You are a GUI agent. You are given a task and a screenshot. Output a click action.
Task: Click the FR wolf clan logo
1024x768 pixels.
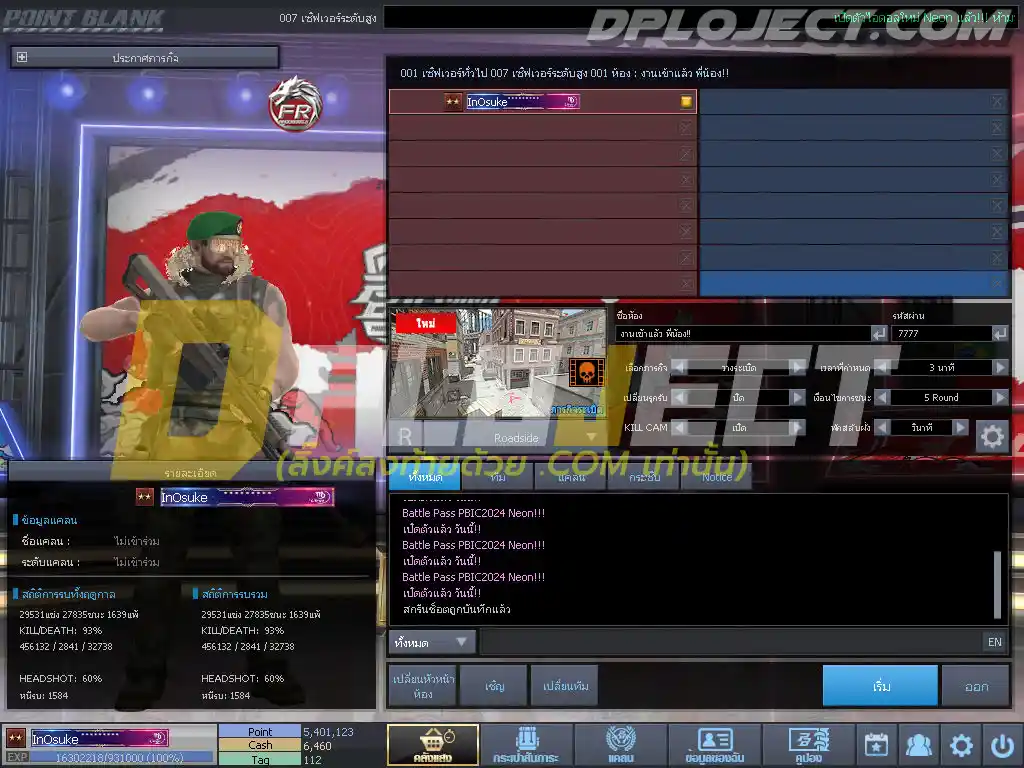click(295, 104)
